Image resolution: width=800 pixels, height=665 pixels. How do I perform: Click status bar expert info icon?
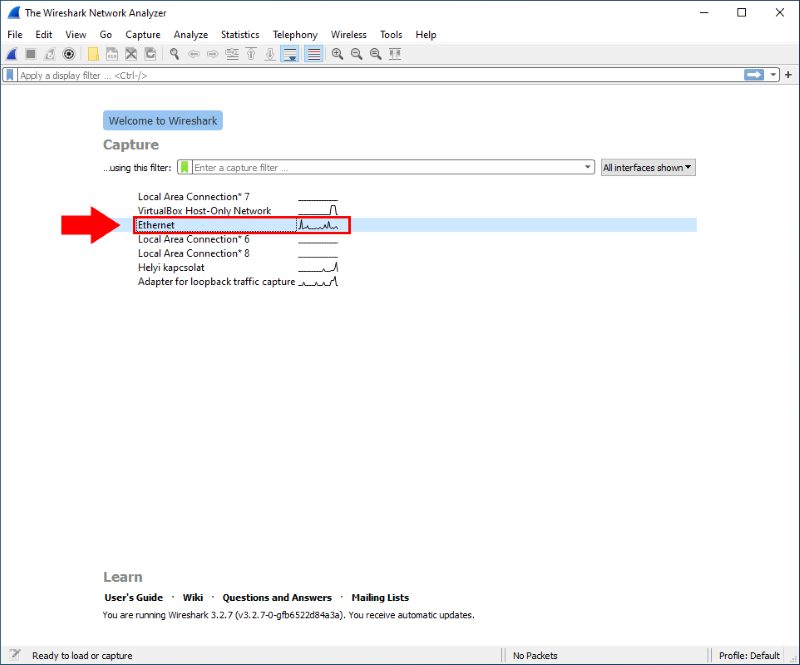[15, 655]
